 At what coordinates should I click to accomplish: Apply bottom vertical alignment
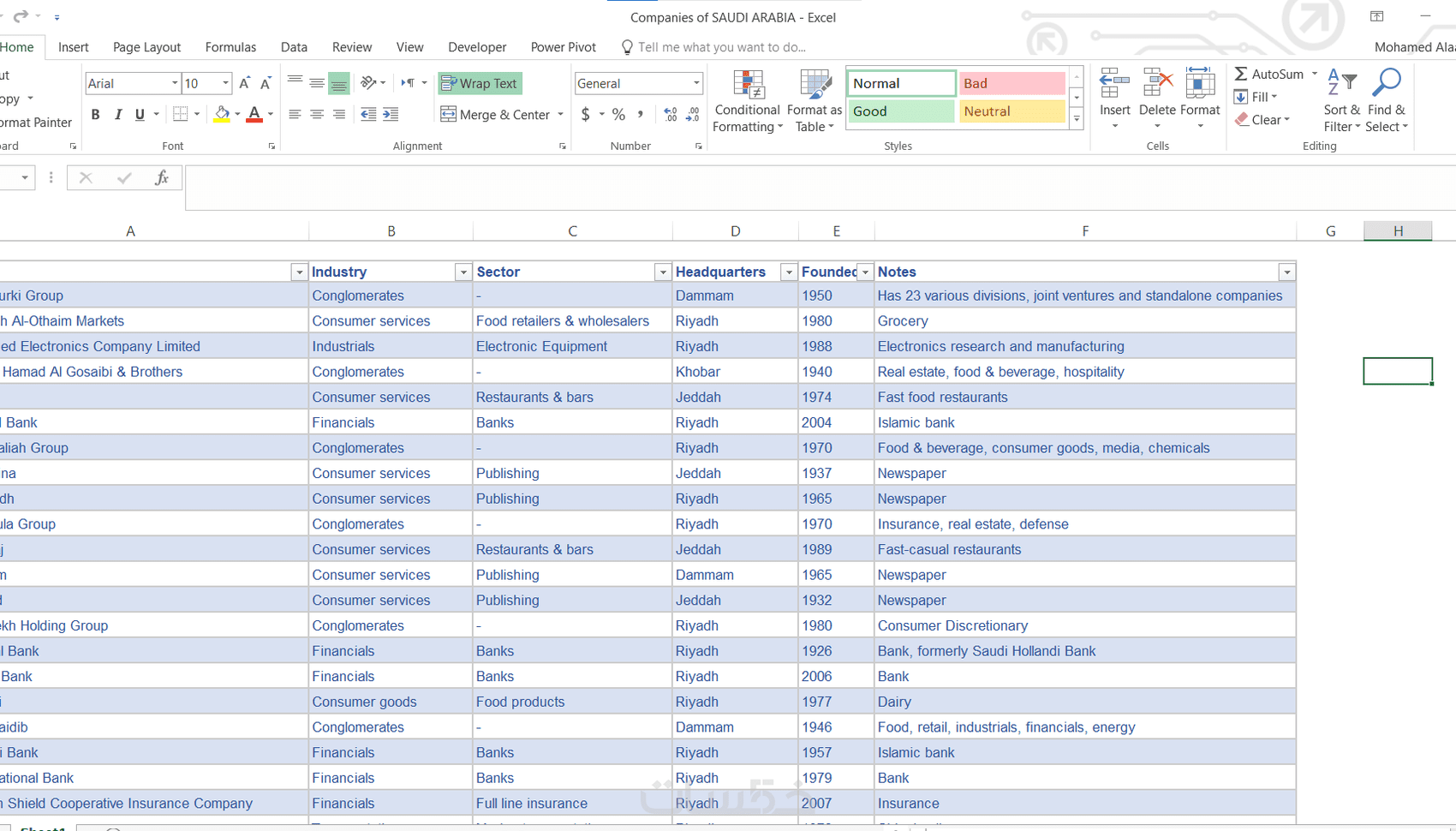pyautogui.click(x=339, y=82)
